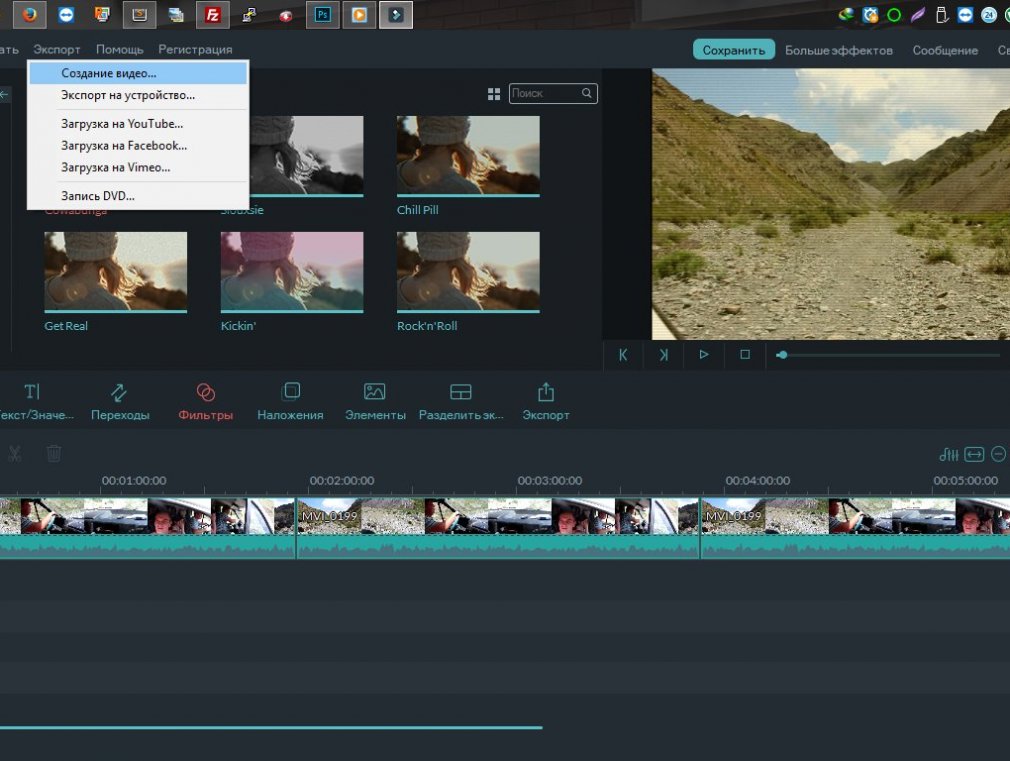This screenshot has height=761, width=1010.
Task: Click the preview playback progress slider
Action: 890,355
